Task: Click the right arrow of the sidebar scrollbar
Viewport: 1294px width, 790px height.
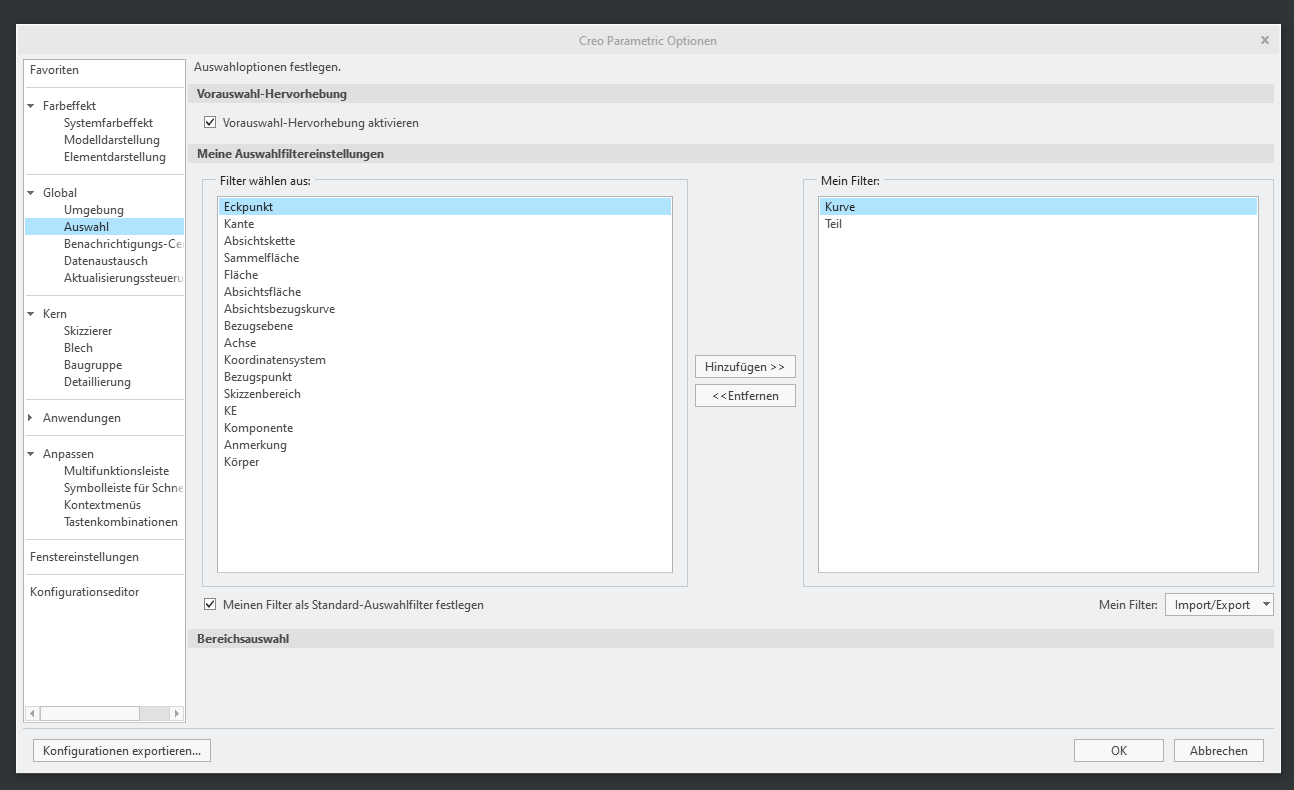Action: 177,713
